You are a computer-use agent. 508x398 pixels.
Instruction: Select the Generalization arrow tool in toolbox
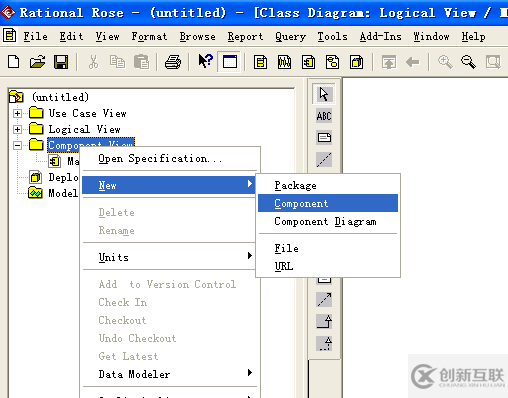(324, 321)
